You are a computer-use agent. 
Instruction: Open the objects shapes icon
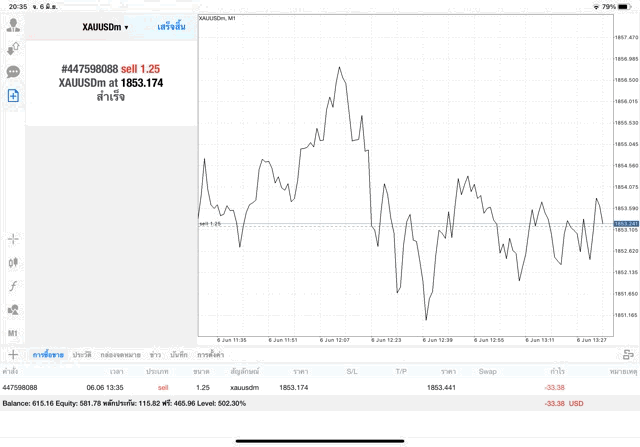pos(13,309)
